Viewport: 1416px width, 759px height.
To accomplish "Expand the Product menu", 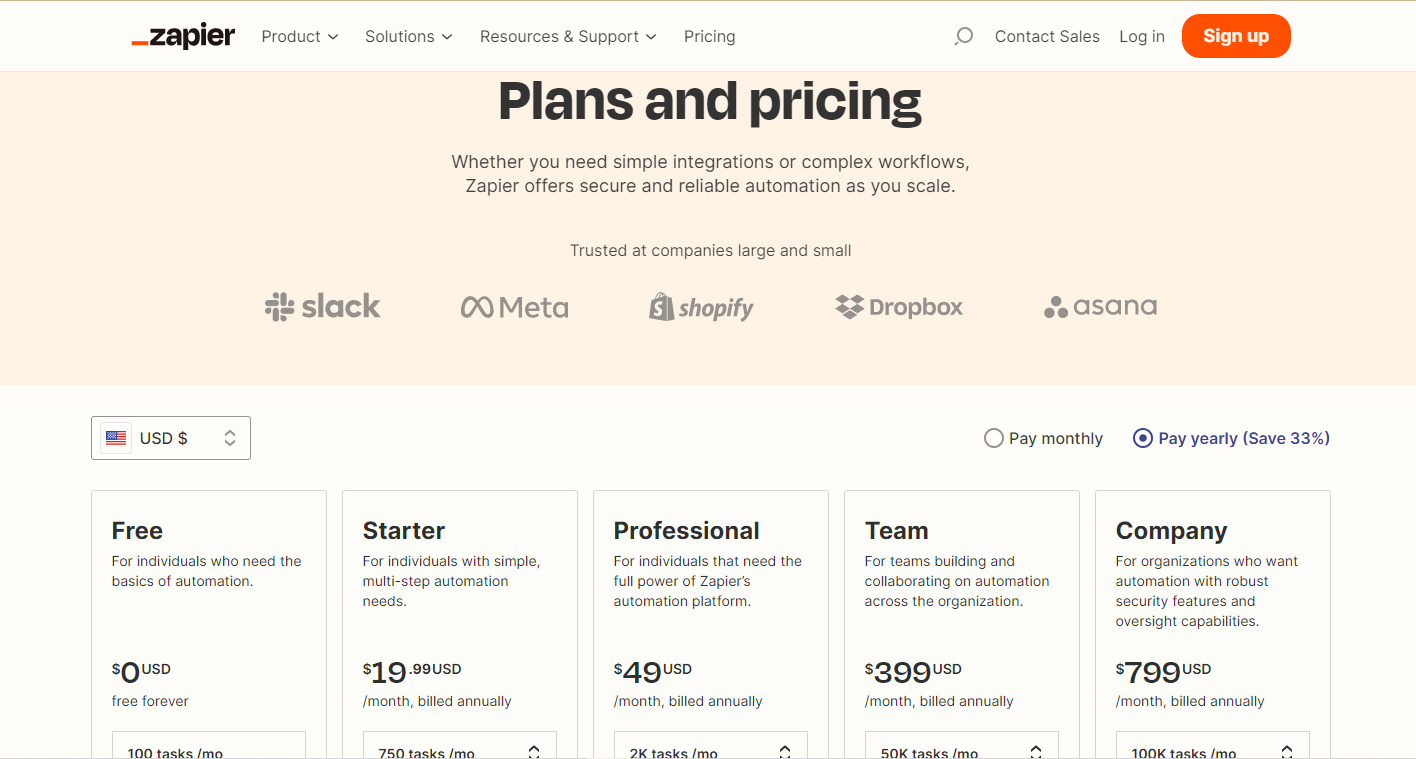I will tap(300, 36).
